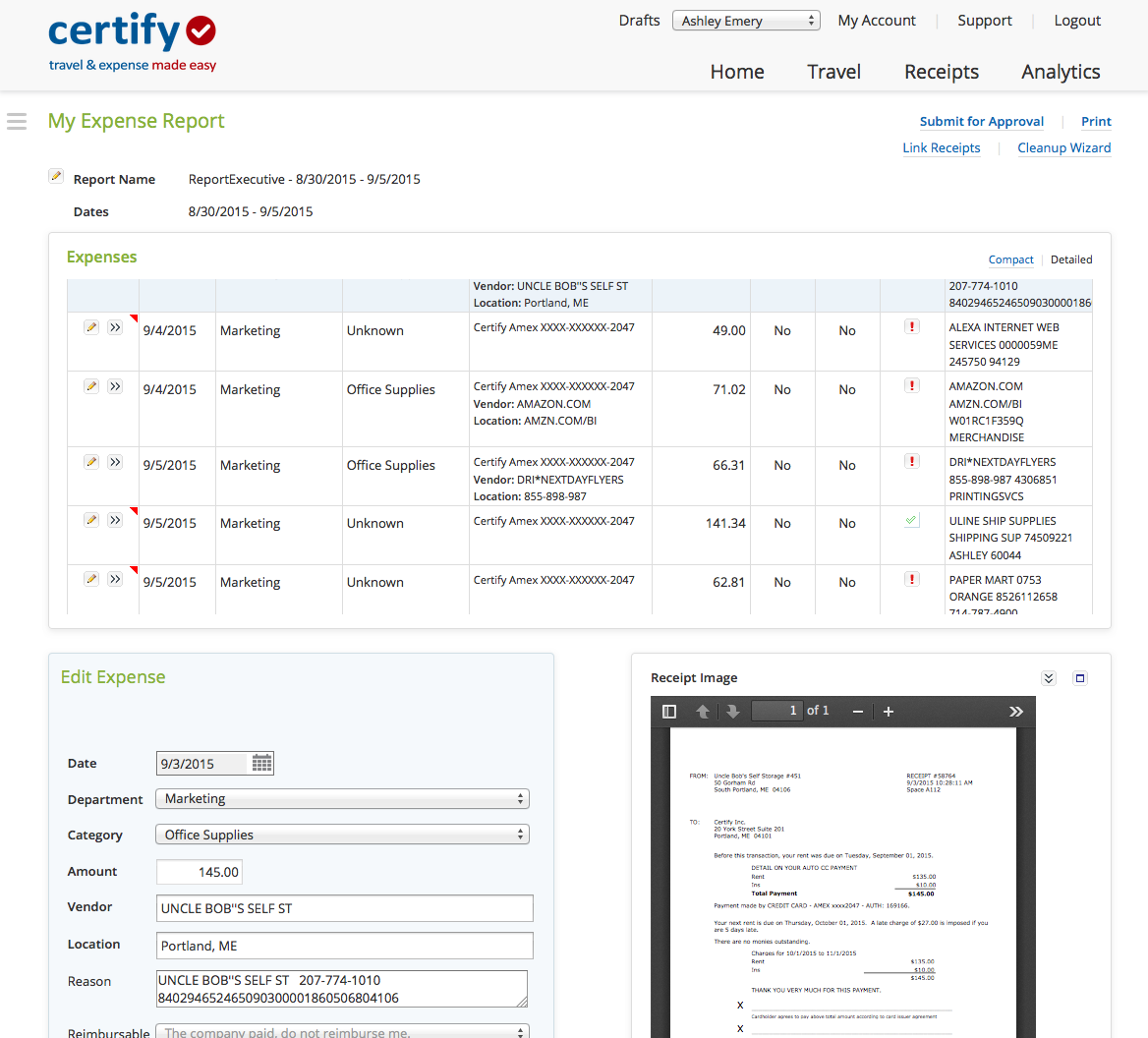Edit the 49.00 Alexa Internet expense pencil
1148x1038 pixels.
91,327
